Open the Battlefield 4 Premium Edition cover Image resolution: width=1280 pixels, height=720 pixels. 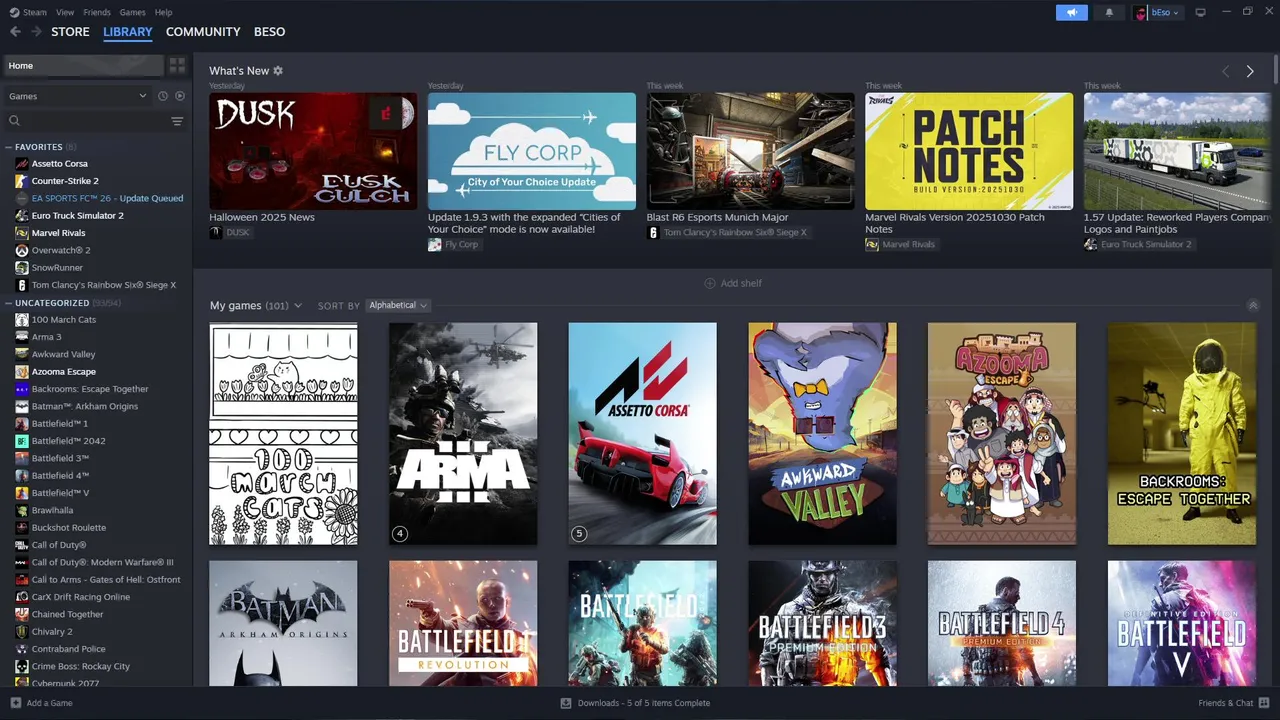pyautogui.click(x=1002, y=623)
